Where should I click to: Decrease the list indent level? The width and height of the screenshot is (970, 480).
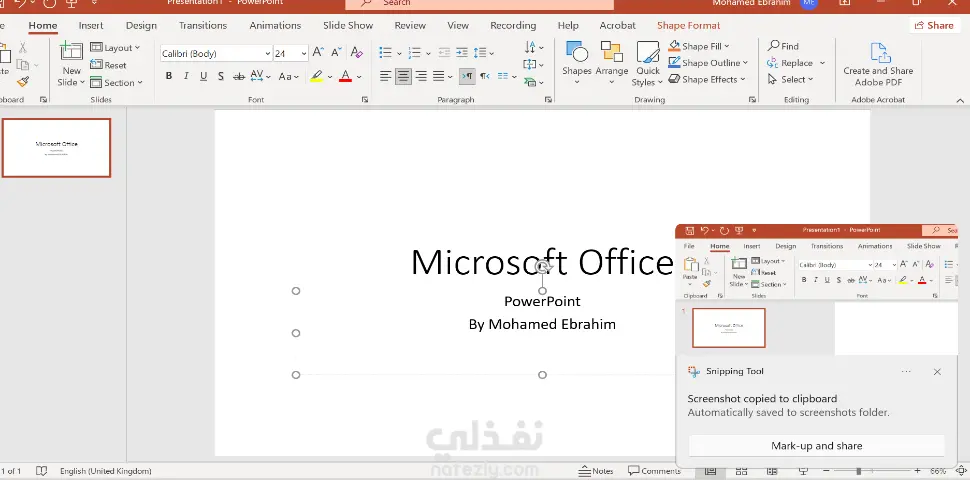[444, 53]
